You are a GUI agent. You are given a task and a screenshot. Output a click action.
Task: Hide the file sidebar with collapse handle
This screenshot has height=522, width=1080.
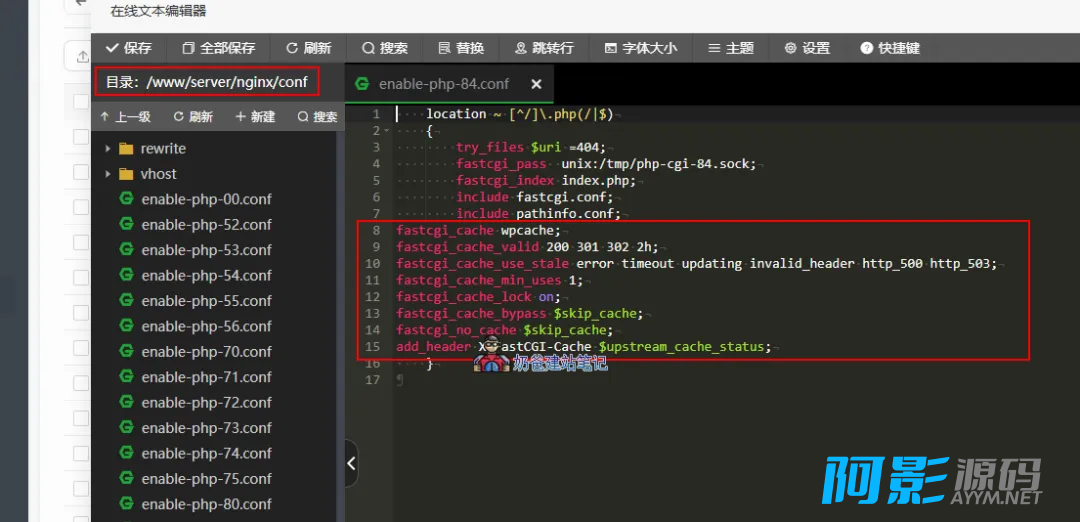pos(351,463)
